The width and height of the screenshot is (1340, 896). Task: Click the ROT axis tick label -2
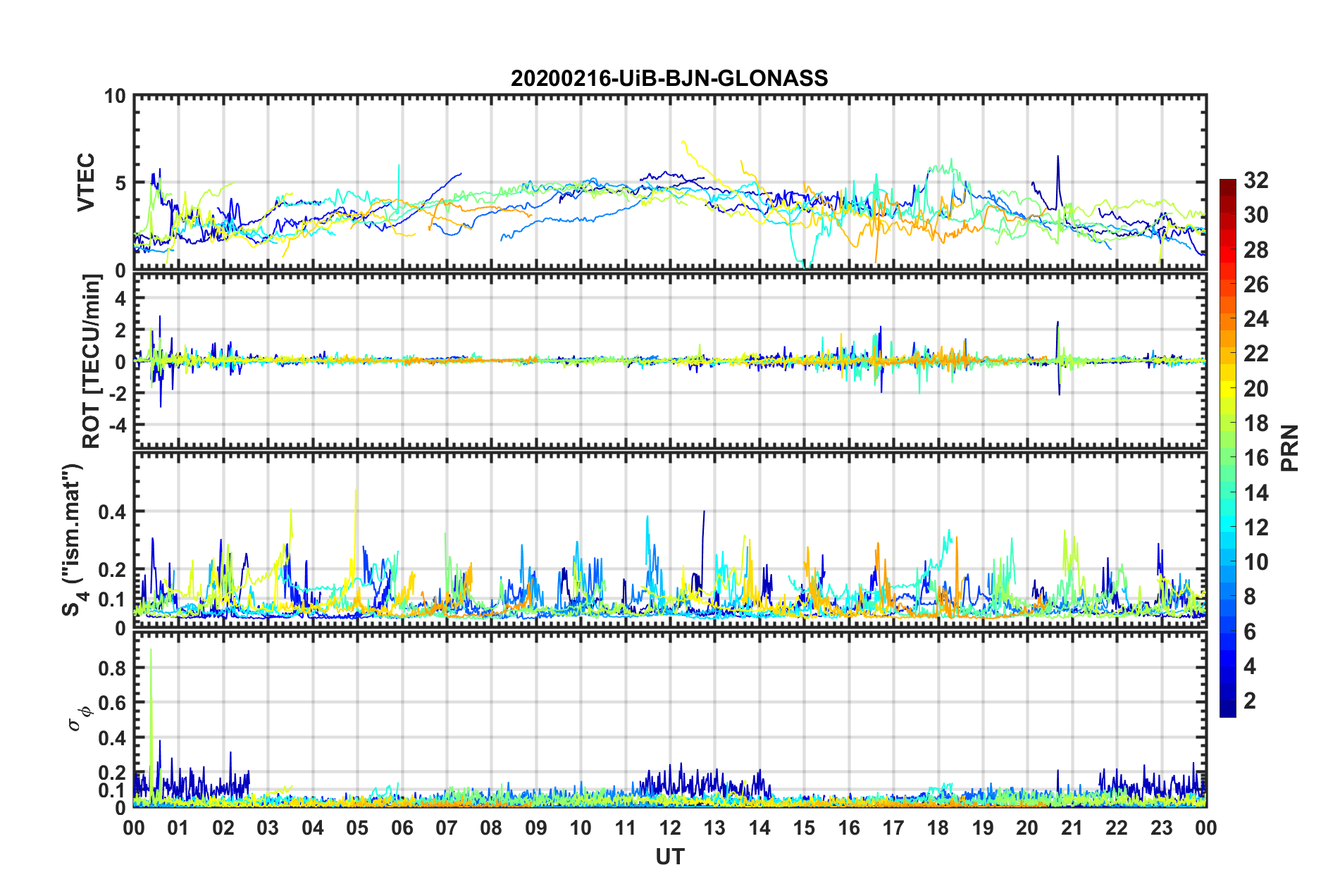coord(117,394)
